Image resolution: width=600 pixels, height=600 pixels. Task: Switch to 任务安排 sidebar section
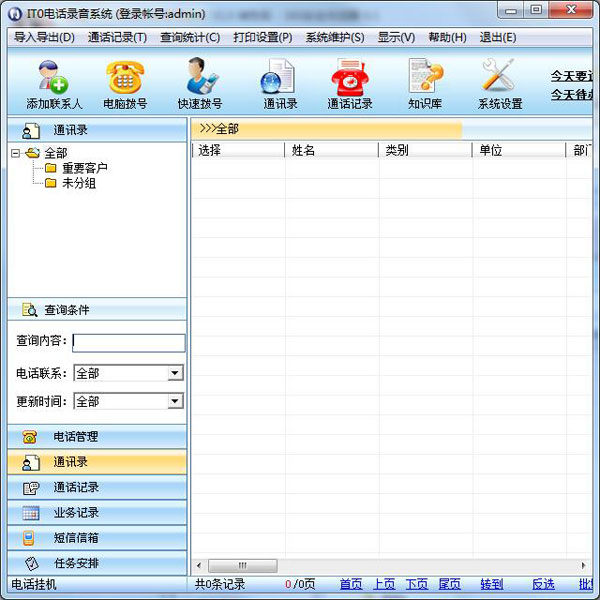point(97,563)
